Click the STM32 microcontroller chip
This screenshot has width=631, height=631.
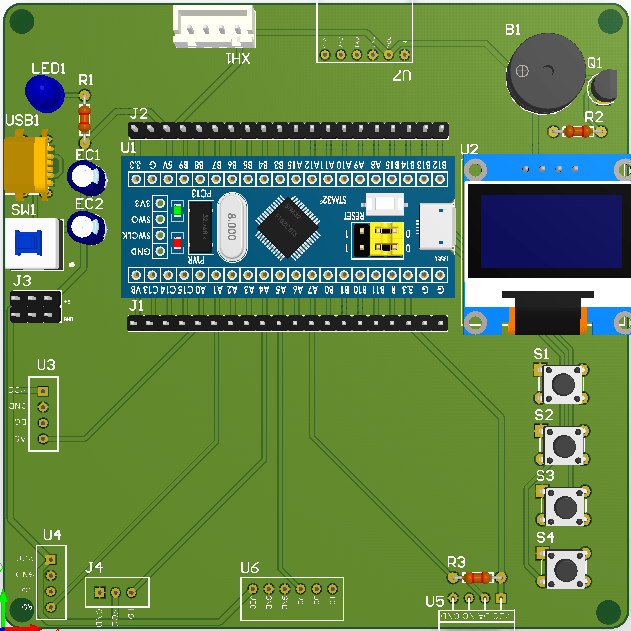(x=288, y=228)
